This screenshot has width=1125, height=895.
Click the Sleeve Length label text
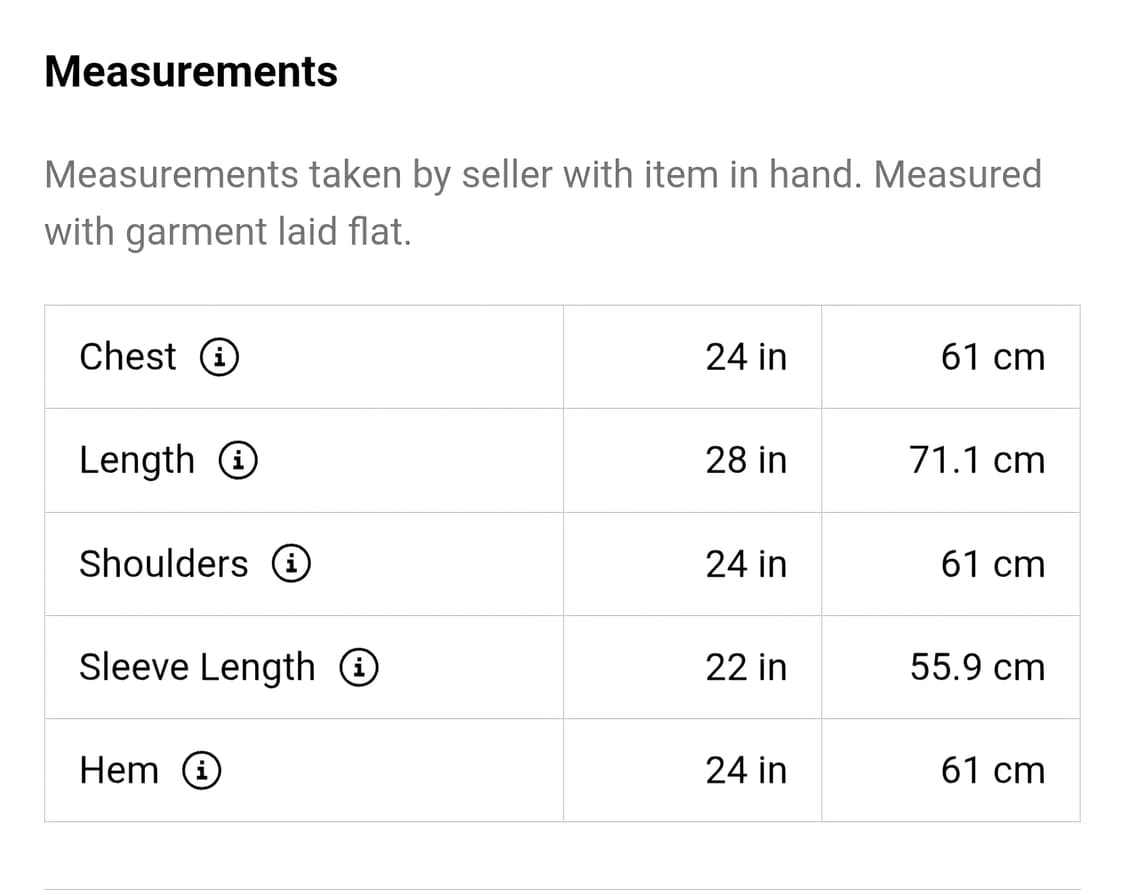tap(197, 667)
